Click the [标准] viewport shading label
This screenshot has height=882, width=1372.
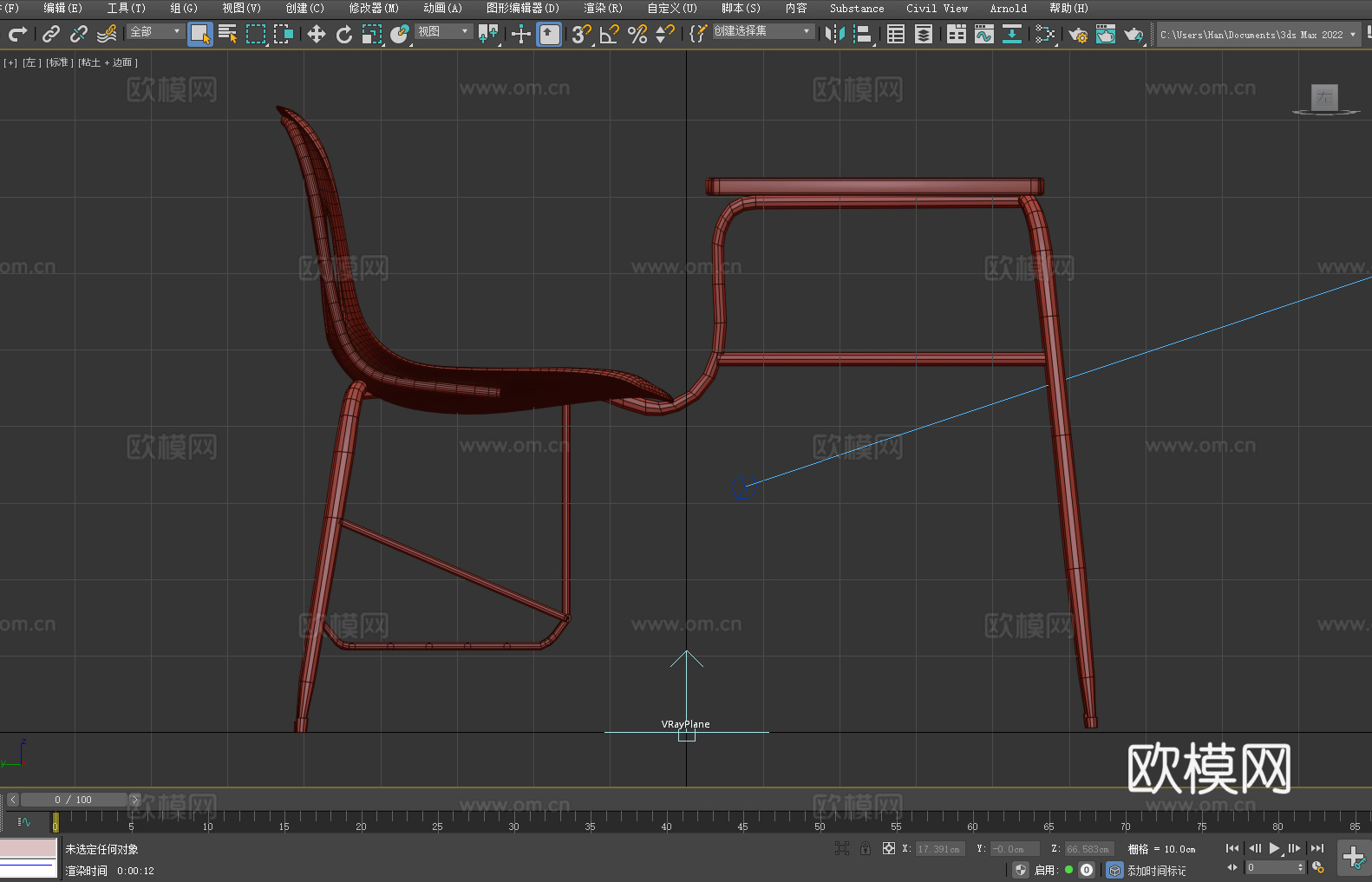(x=59, y=62)
